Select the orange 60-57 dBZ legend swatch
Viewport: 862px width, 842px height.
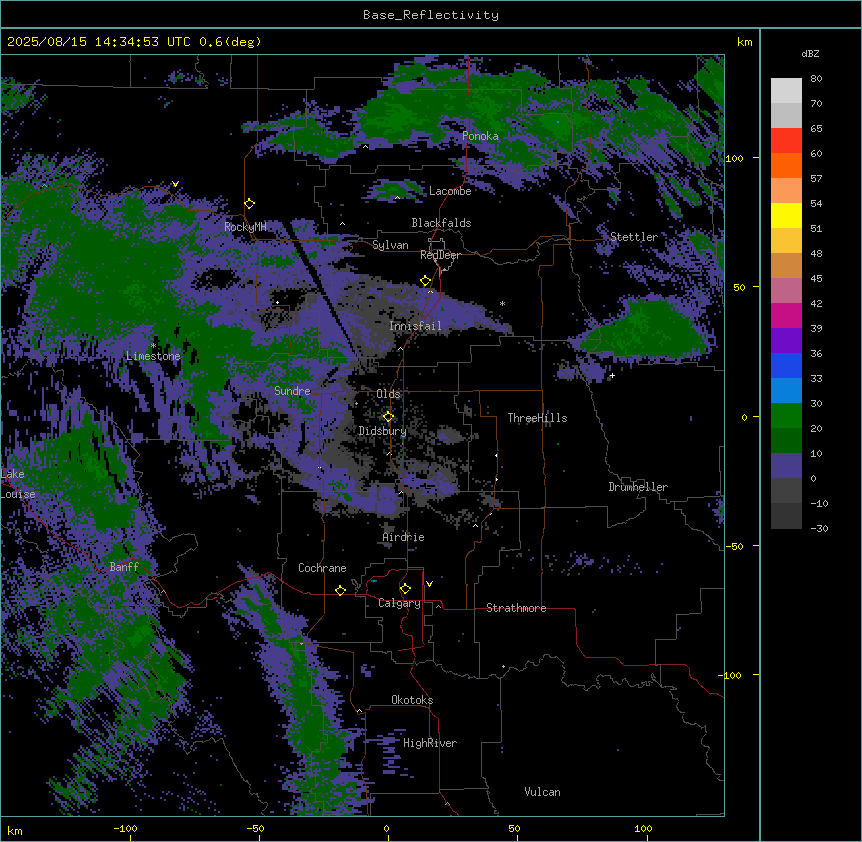pyautogui.click(x=786, y=165)
